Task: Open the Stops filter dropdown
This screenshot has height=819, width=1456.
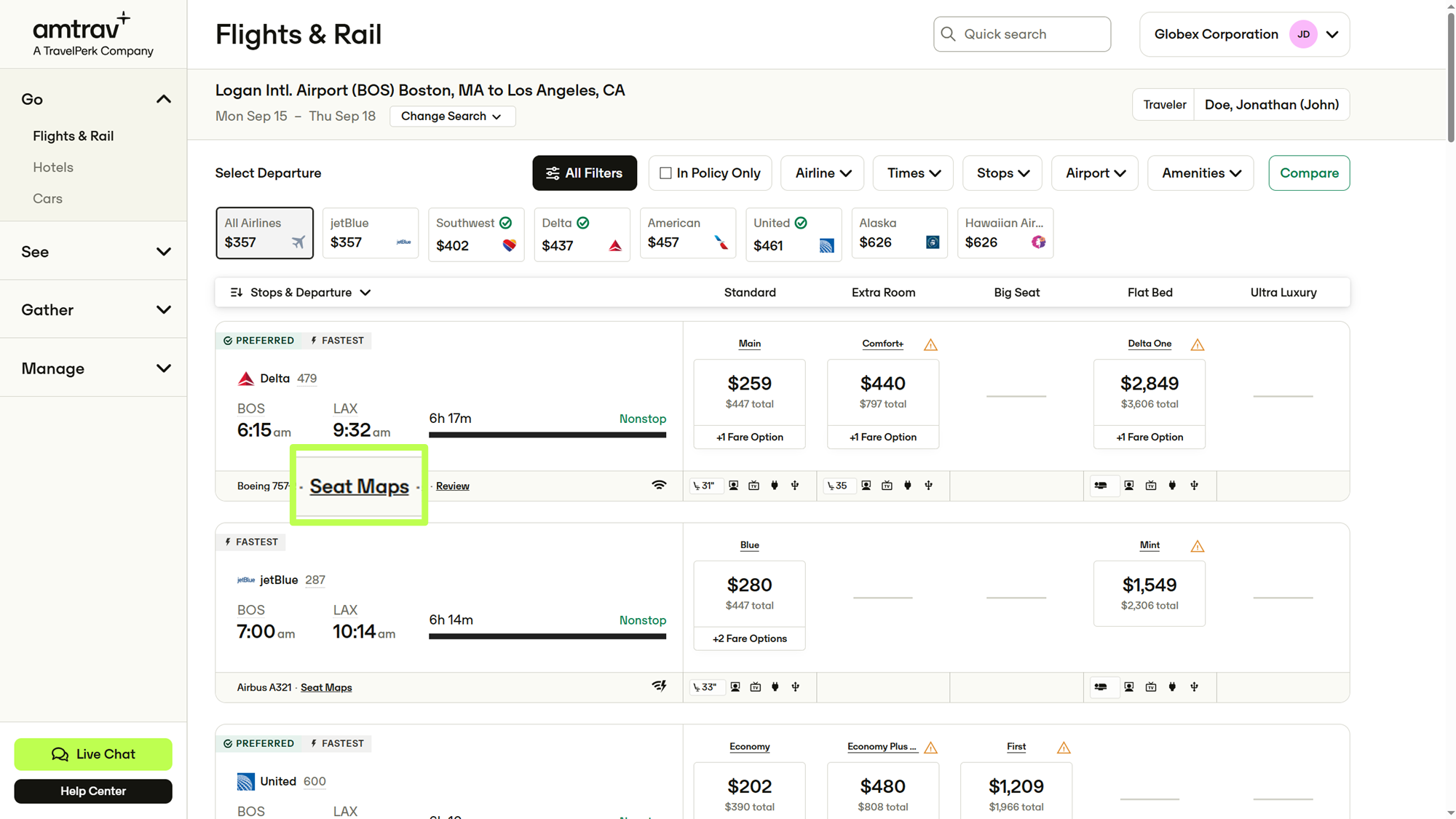Action: click(x=1002, y=173)
